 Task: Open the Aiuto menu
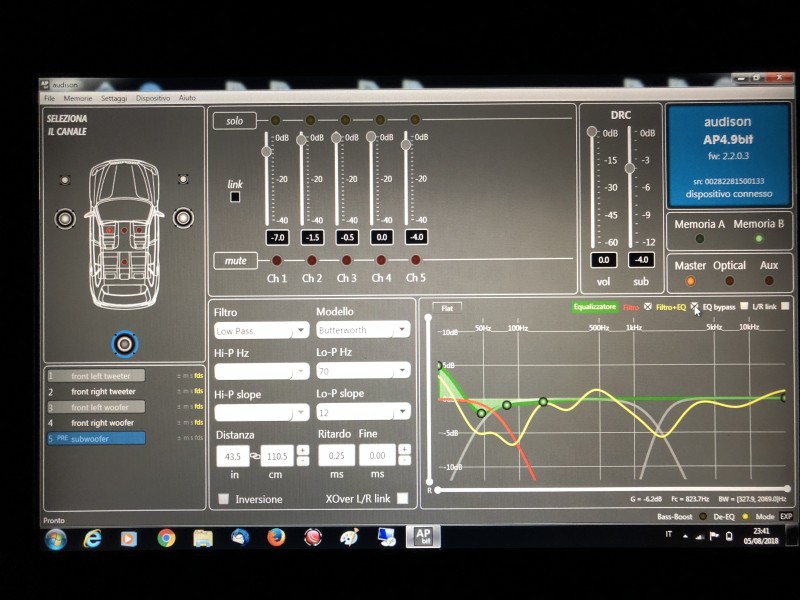[187, 97]
